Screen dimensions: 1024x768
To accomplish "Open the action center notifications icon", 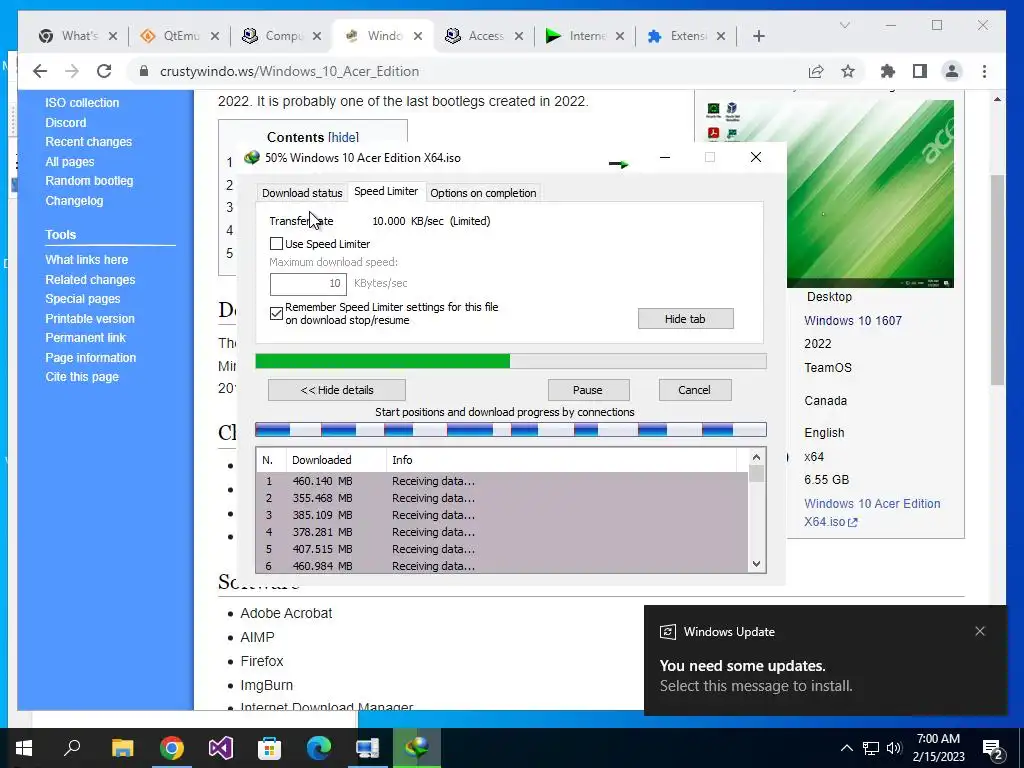I will point(994,750).
